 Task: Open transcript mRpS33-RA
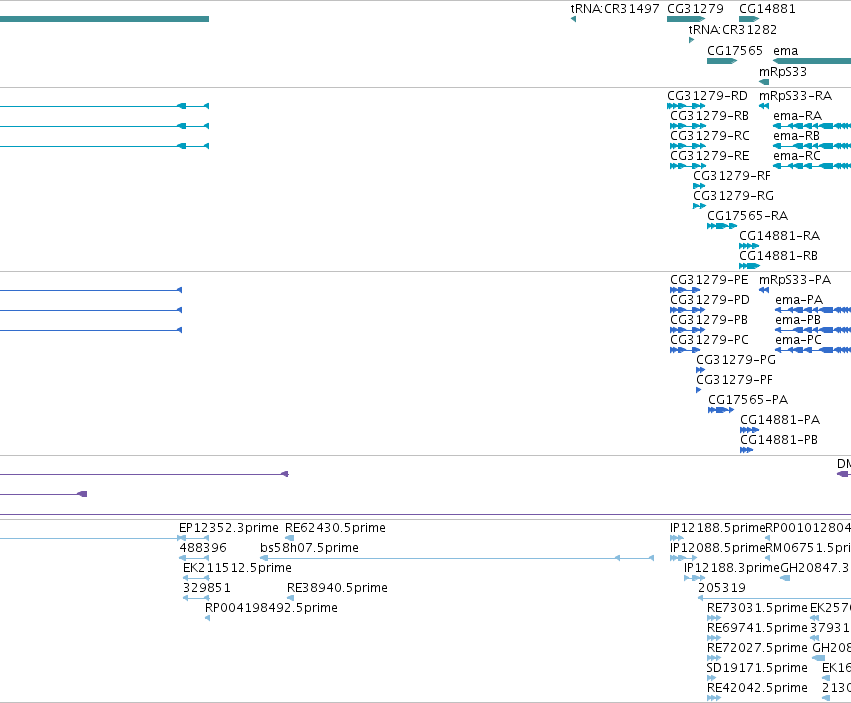795,96
